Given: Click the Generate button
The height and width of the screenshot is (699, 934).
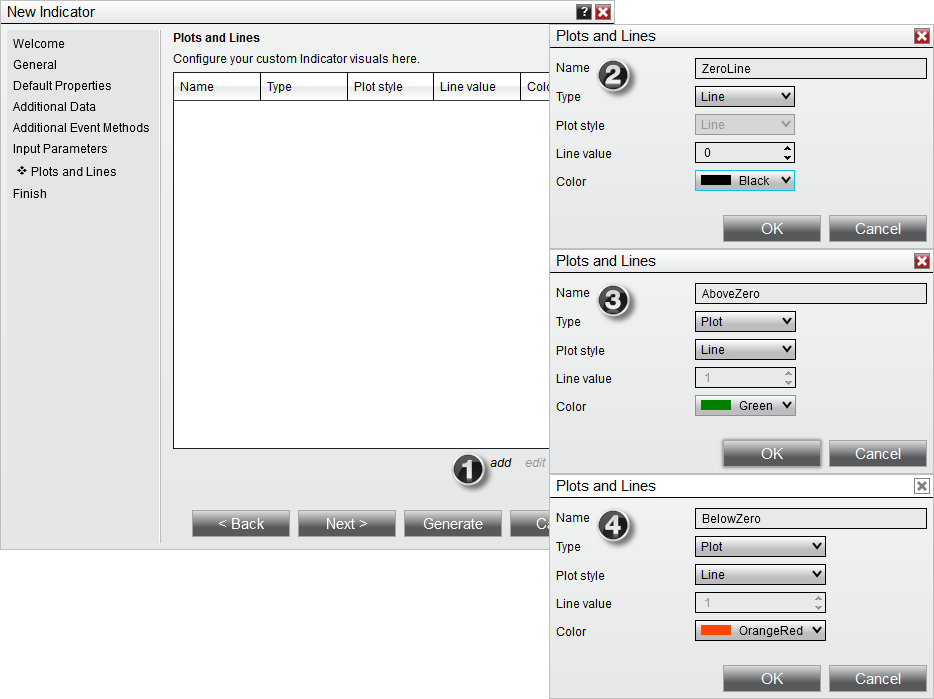Looking at the screenshot, I should coord(452,523).
